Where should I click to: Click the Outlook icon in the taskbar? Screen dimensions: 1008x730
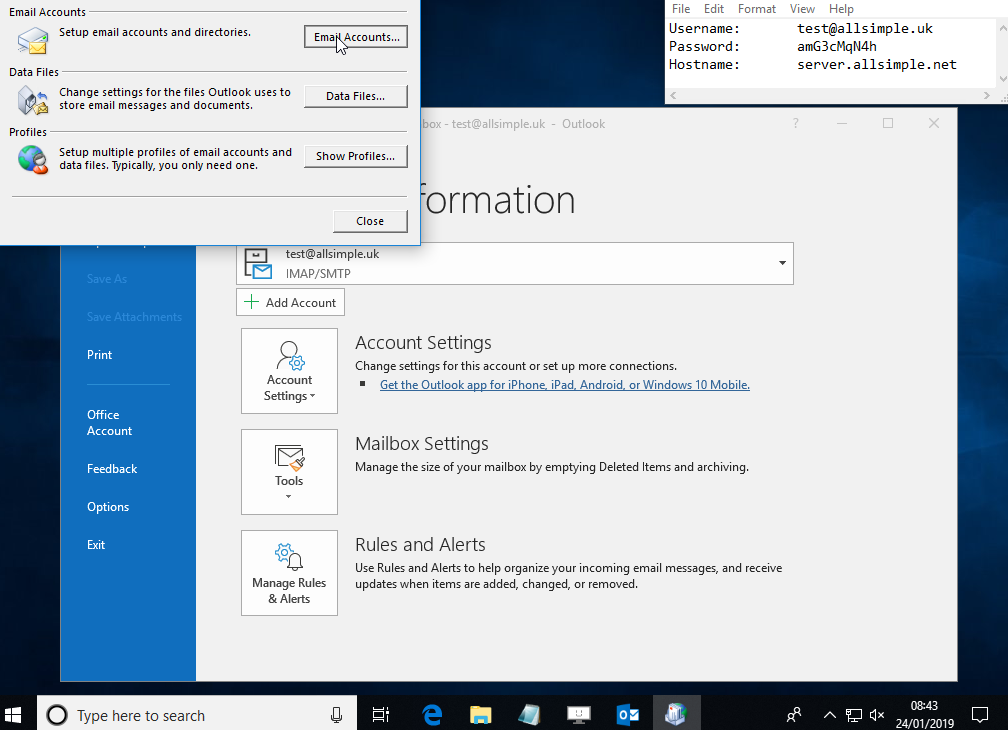628,714
